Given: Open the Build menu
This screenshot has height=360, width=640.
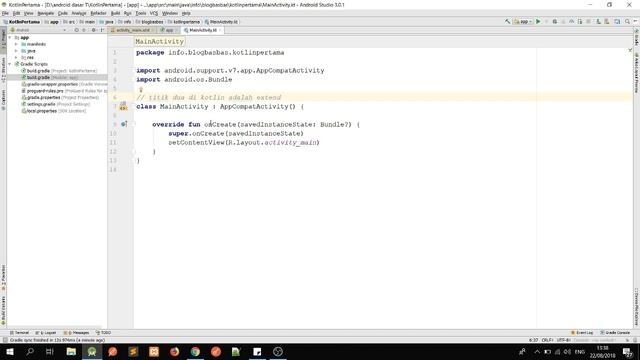Looking at the screenshot, I should click(116, 13).
